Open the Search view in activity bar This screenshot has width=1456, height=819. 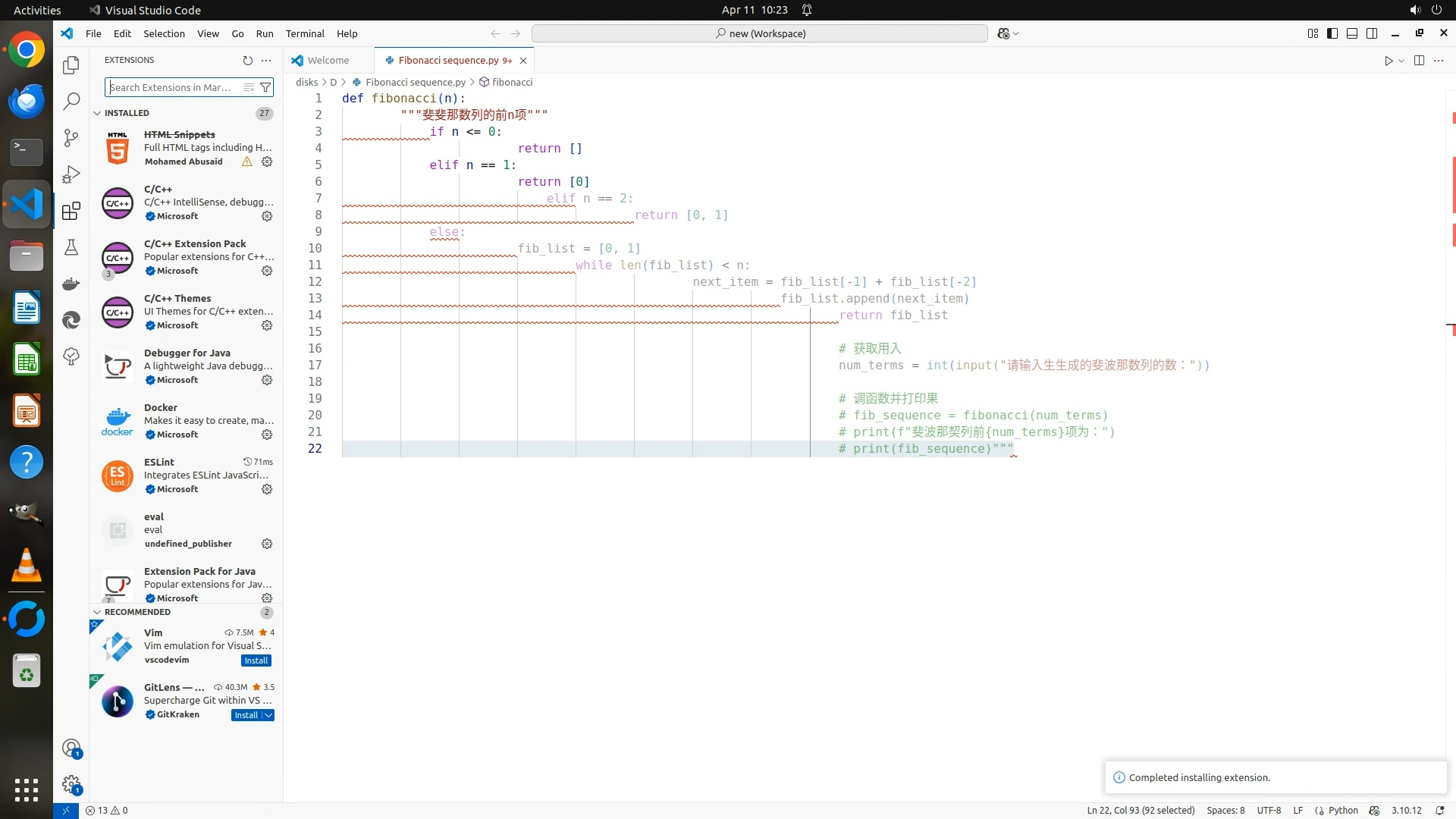click(71, 101)
